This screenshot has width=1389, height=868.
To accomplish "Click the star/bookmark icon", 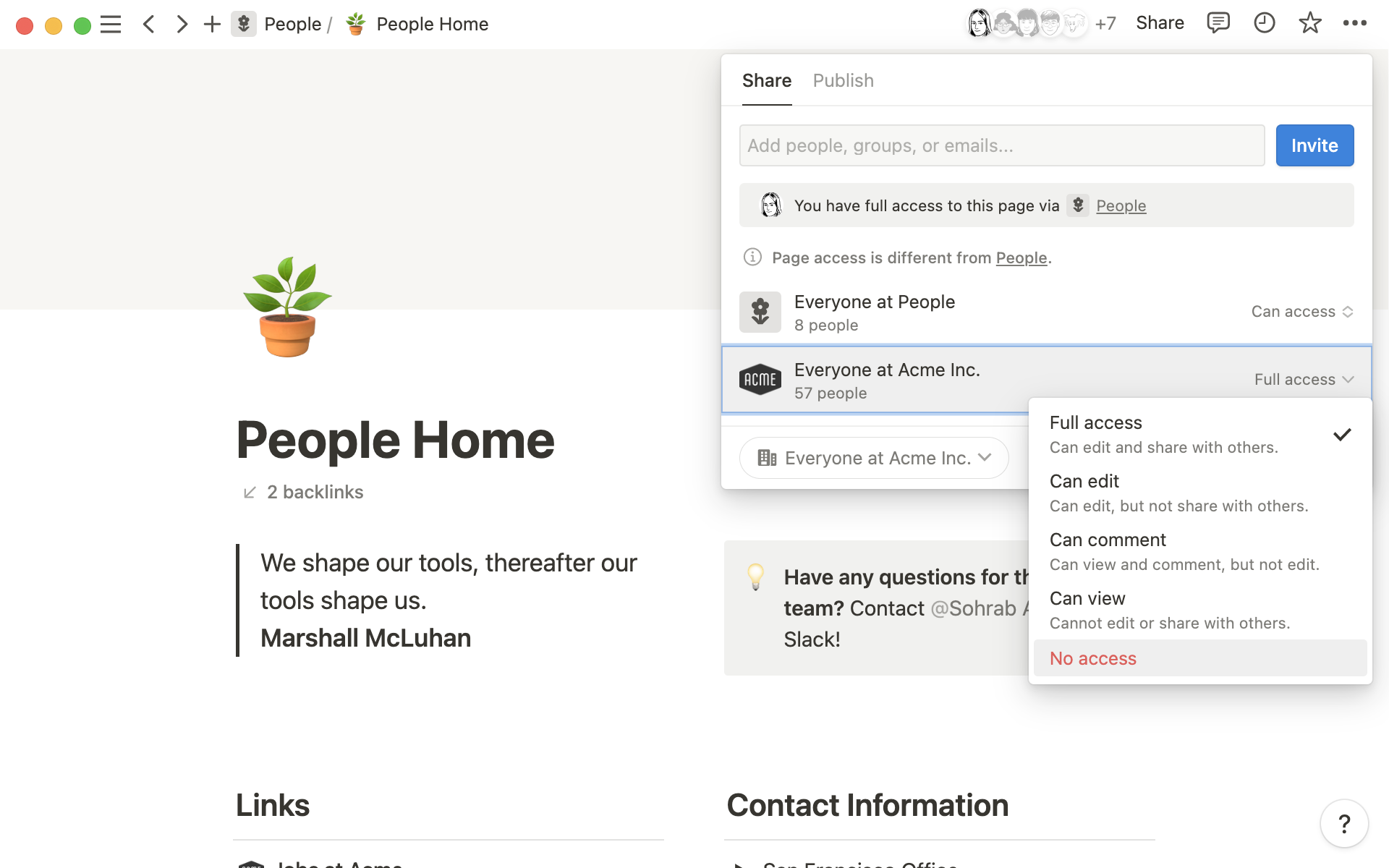I will tap(1307, 23).
